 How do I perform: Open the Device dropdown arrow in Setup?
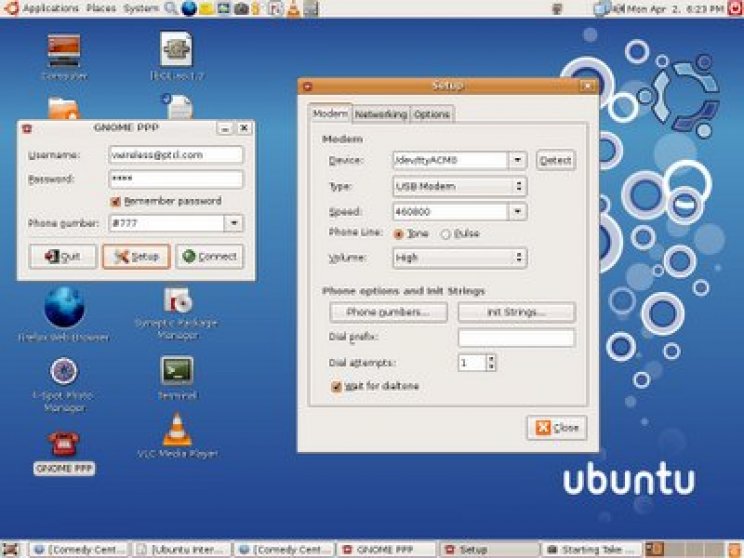518,160
